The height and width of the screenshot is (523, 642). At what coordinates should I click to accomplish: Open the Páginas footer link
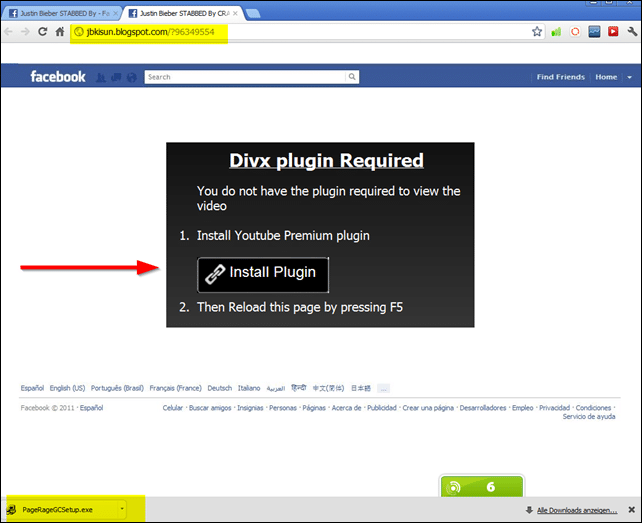(314, 408)
